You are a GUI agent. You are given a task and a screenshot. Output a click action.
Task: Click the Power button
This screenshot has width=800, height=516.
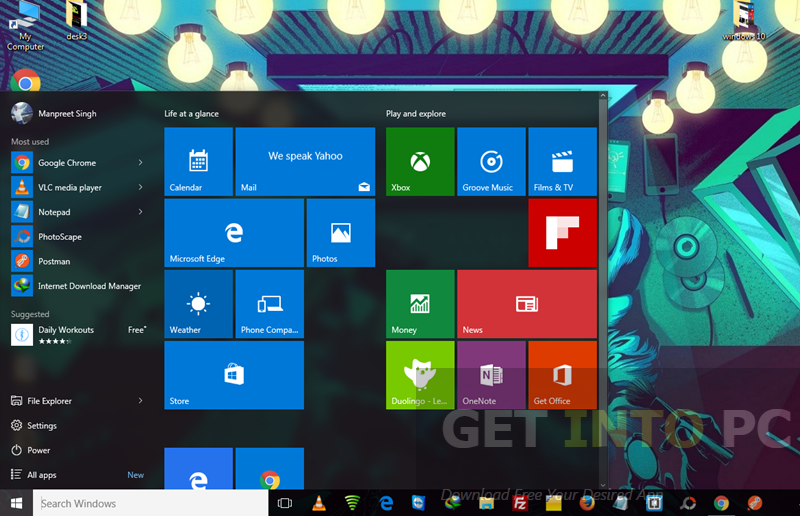click(39, 450)
